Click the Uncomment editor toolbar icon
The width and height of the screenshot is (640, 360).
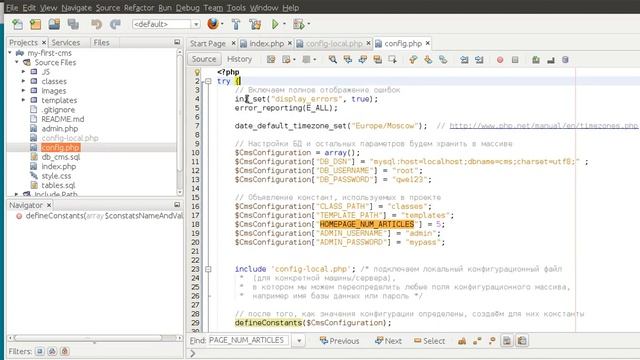(x=551, y=60)
